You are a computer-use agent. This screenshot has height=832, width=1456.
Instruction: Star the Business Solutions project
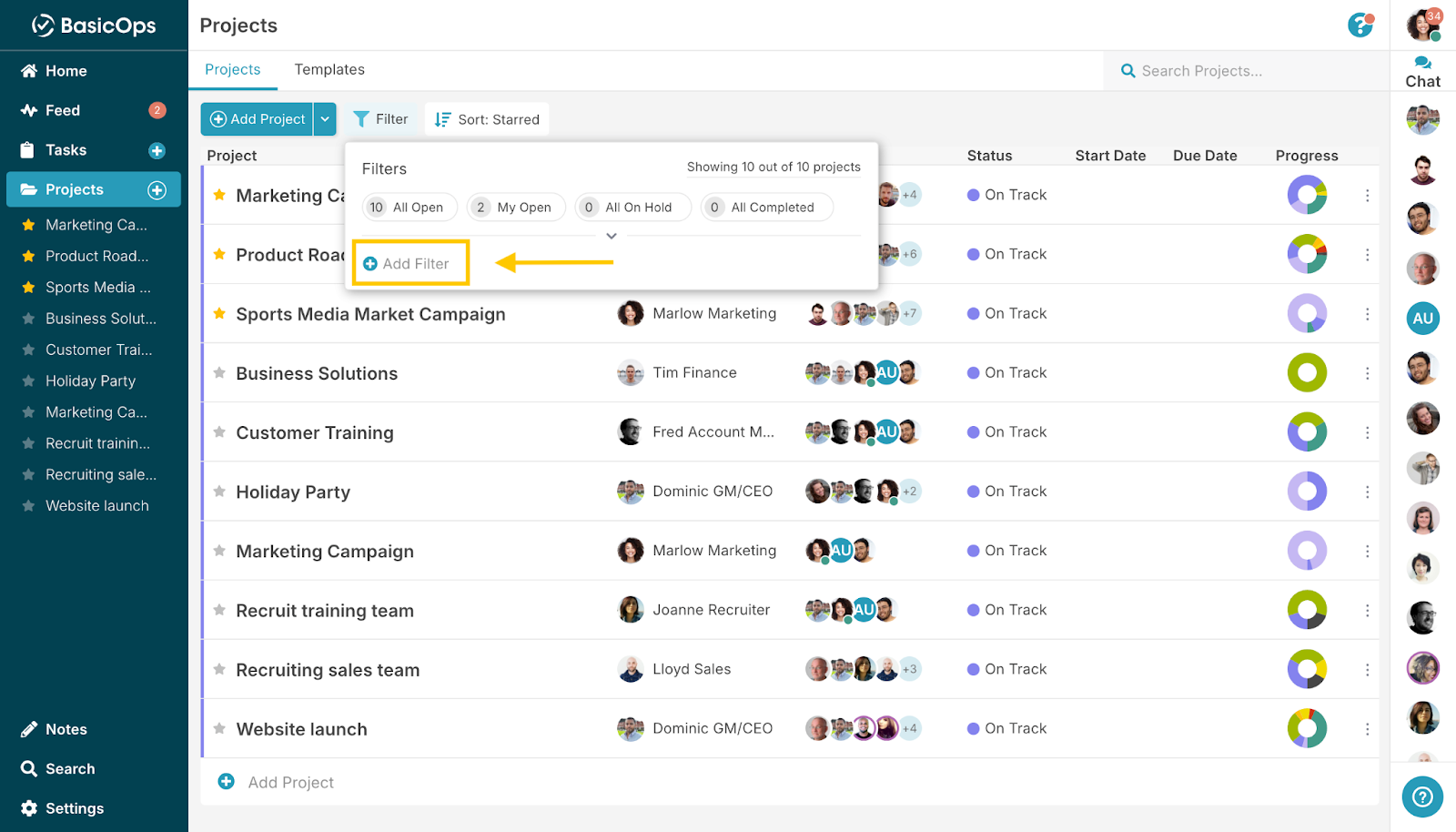coord(219,372)
